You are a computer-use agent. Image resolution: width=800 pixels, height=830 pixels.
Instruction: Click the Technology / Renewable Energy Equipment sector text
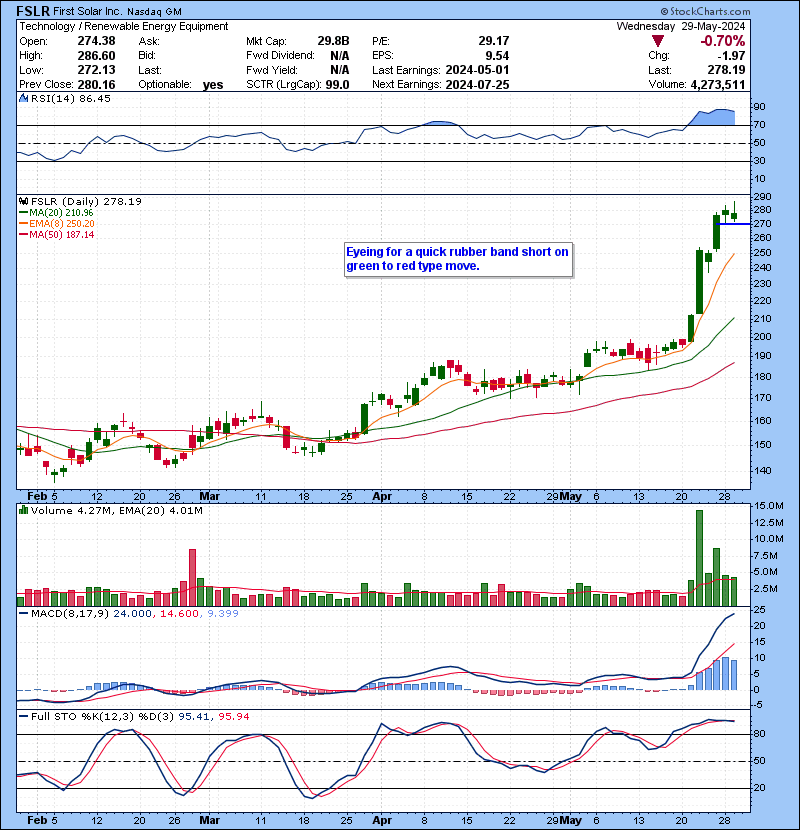[124, 26]
